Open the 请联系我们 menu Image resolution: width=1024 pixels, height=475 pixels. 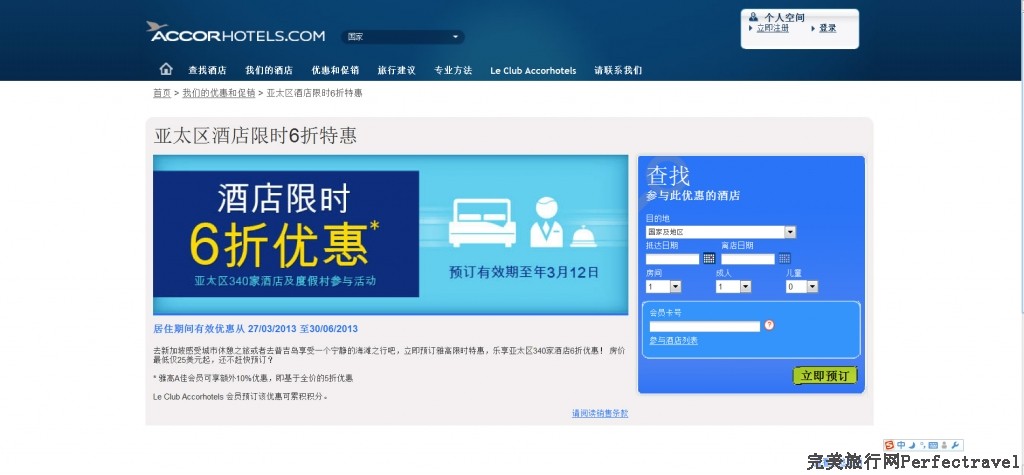pyautogui.click(x=618, y=71)
